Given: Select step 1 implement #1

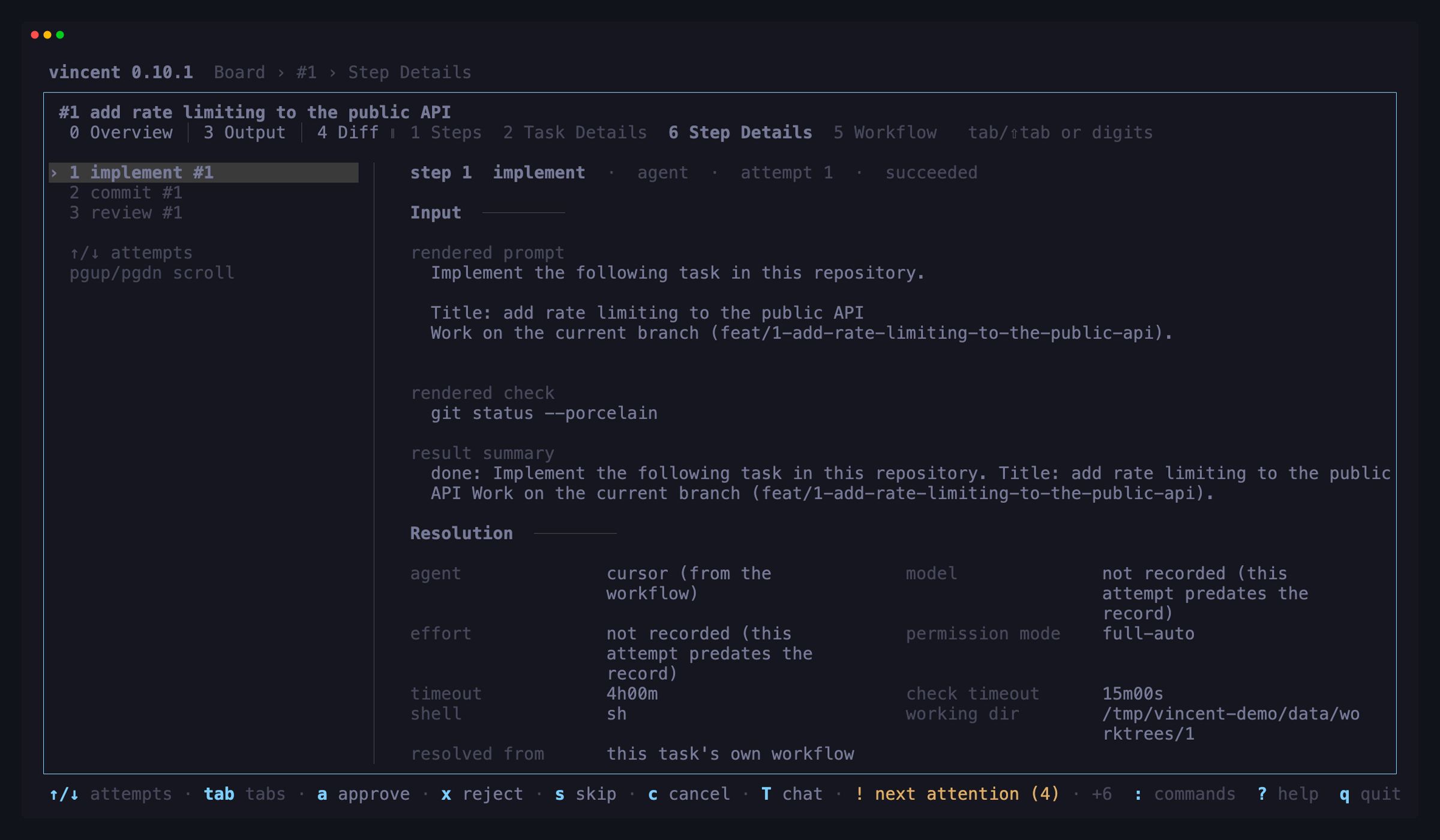Looking at the screenshot, I should [204, 173].
